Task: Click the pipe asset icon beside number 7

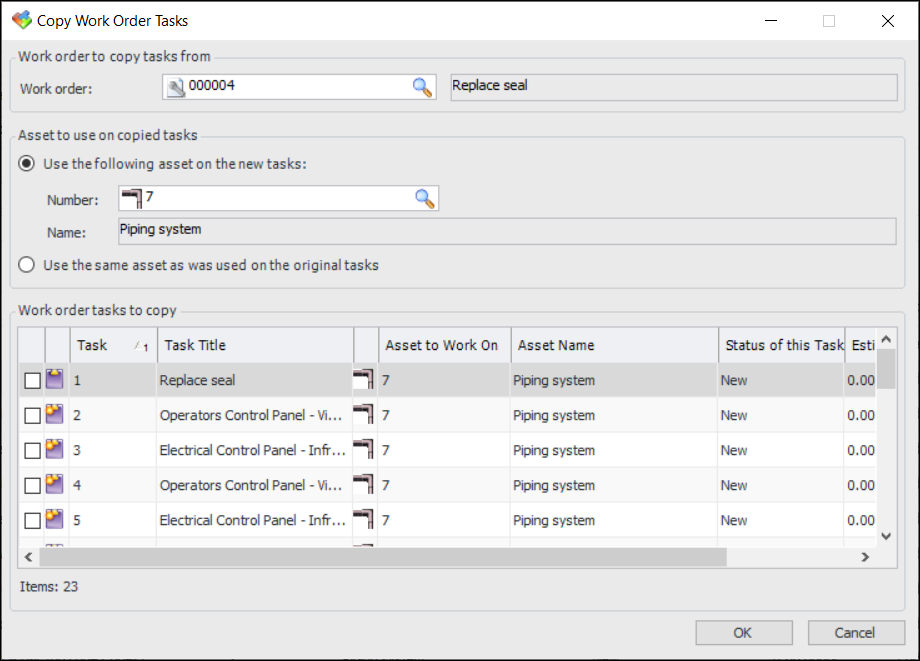Action: coord(131,199)
